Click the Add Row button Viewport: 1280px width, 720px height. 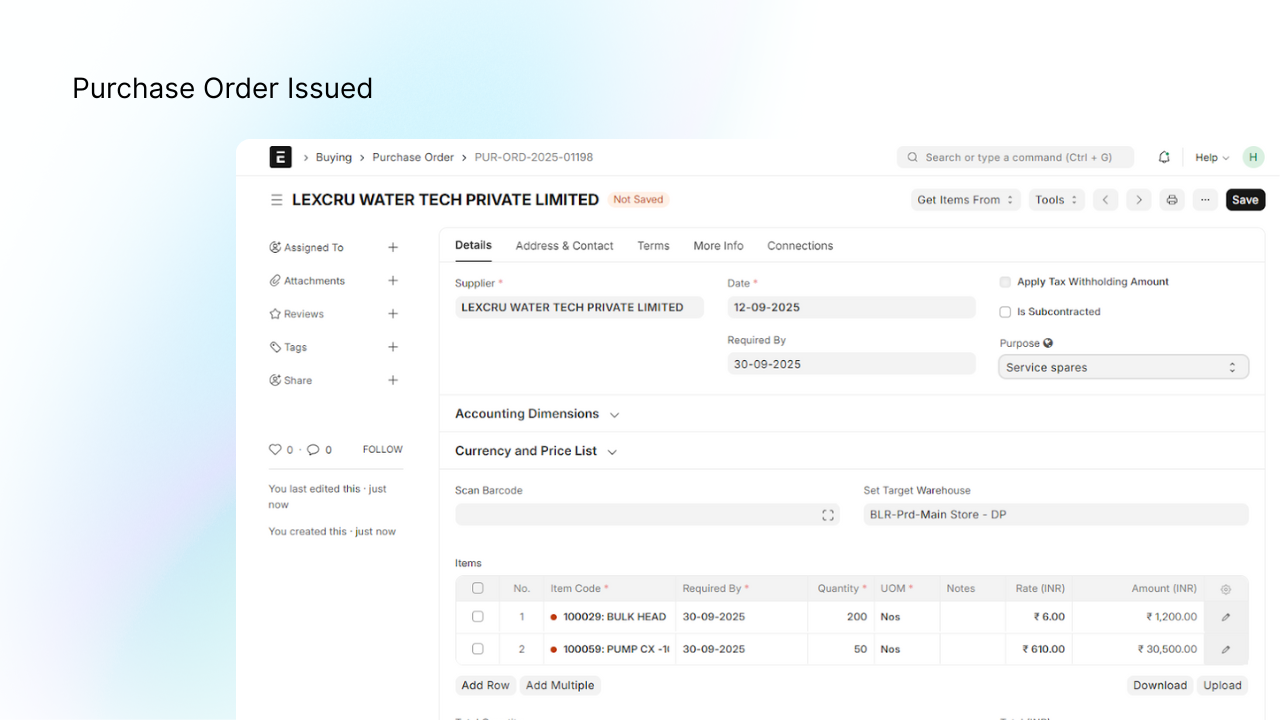click(485, 685)
